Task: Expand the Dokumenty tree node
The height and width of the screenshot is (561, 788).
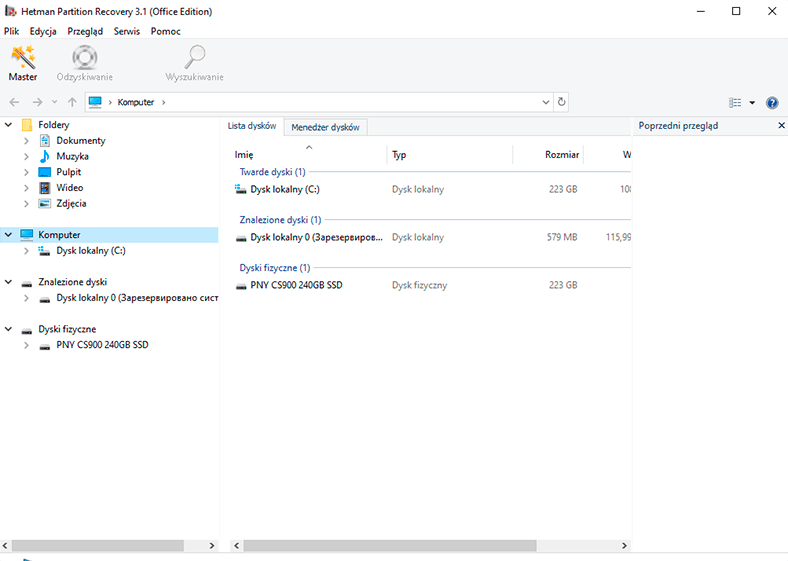Action: tap(27, 141)
